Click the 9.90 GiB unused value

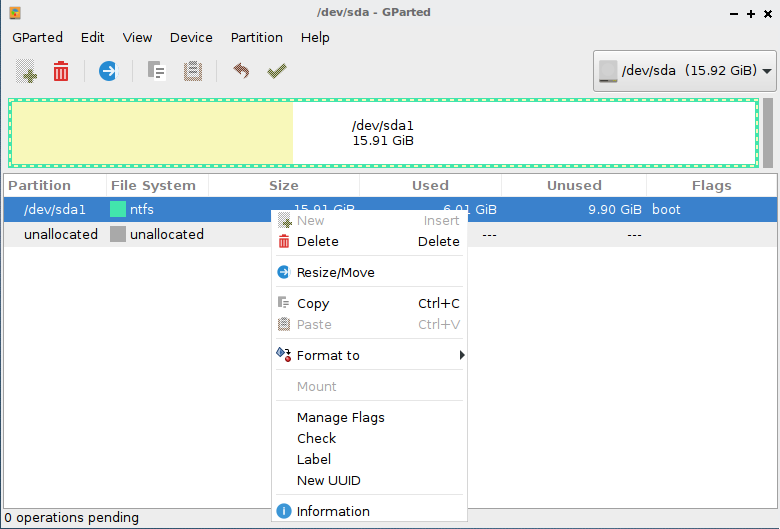[615, 210]
